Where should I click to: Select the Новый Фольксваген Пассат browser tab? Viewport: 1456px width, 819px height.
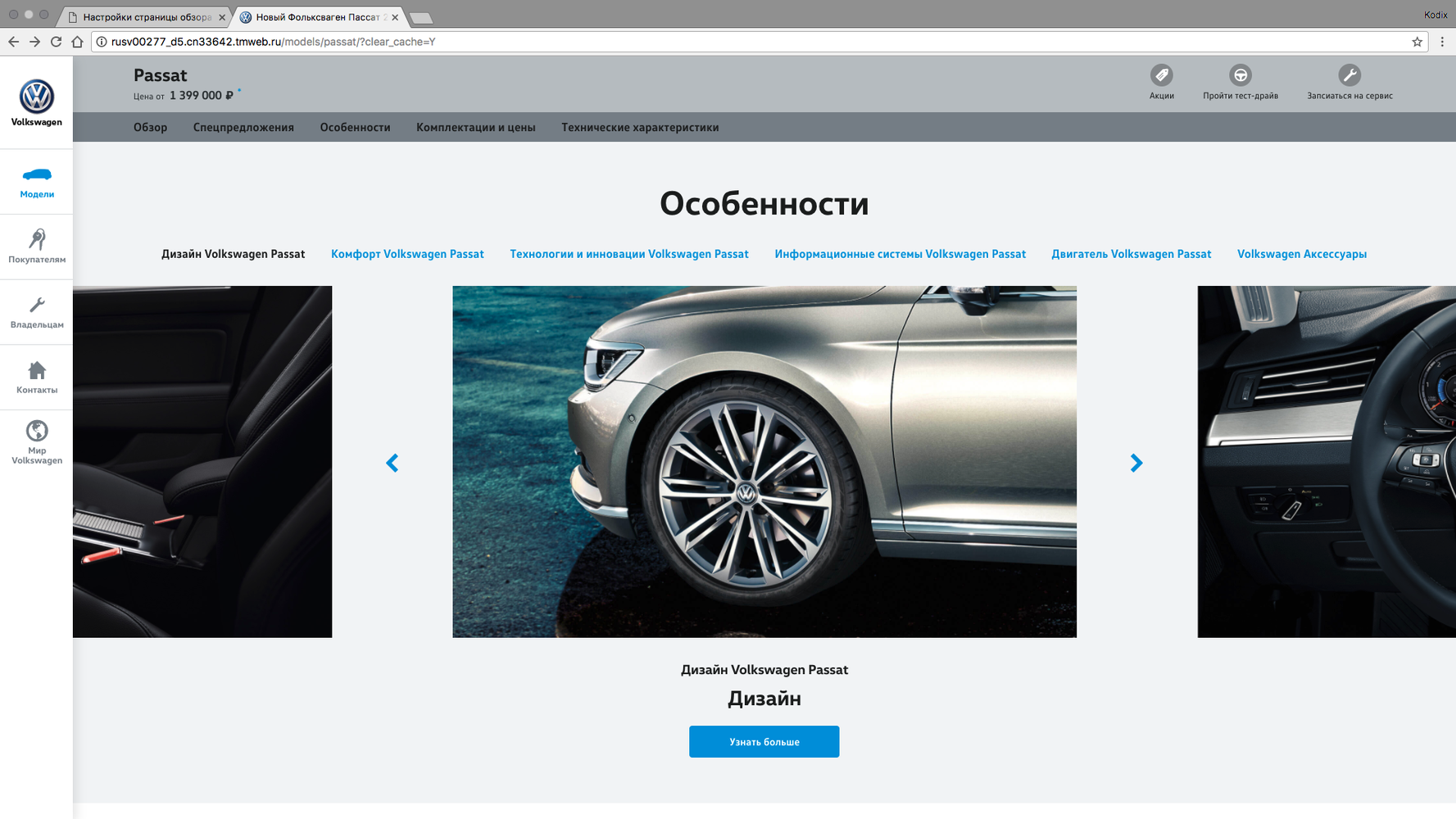point(320,17)
